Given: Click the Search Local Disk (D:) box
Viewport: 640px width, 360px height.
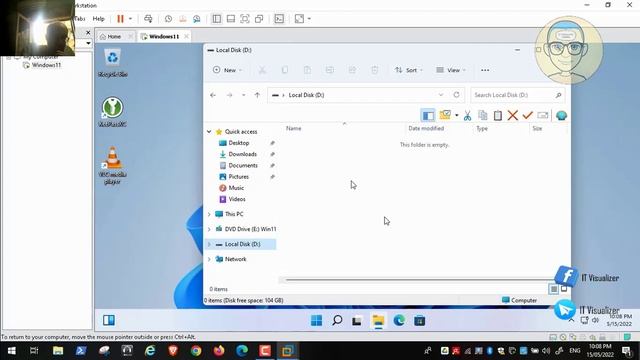Looking at the screenshot, I should click(518, 95).
